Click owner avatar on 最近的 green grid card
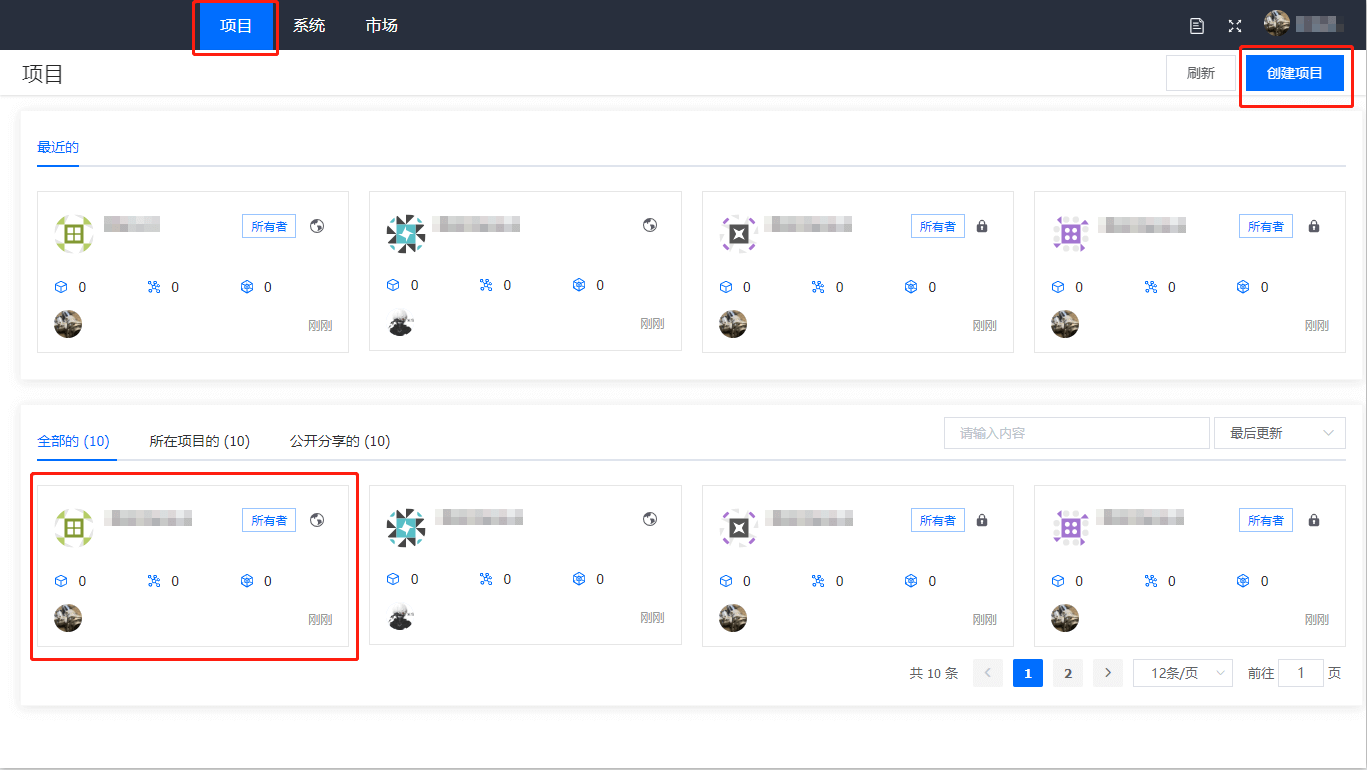Image resolution: width=1367 pixels, height=770 pixels. click(x=68, y=324)
